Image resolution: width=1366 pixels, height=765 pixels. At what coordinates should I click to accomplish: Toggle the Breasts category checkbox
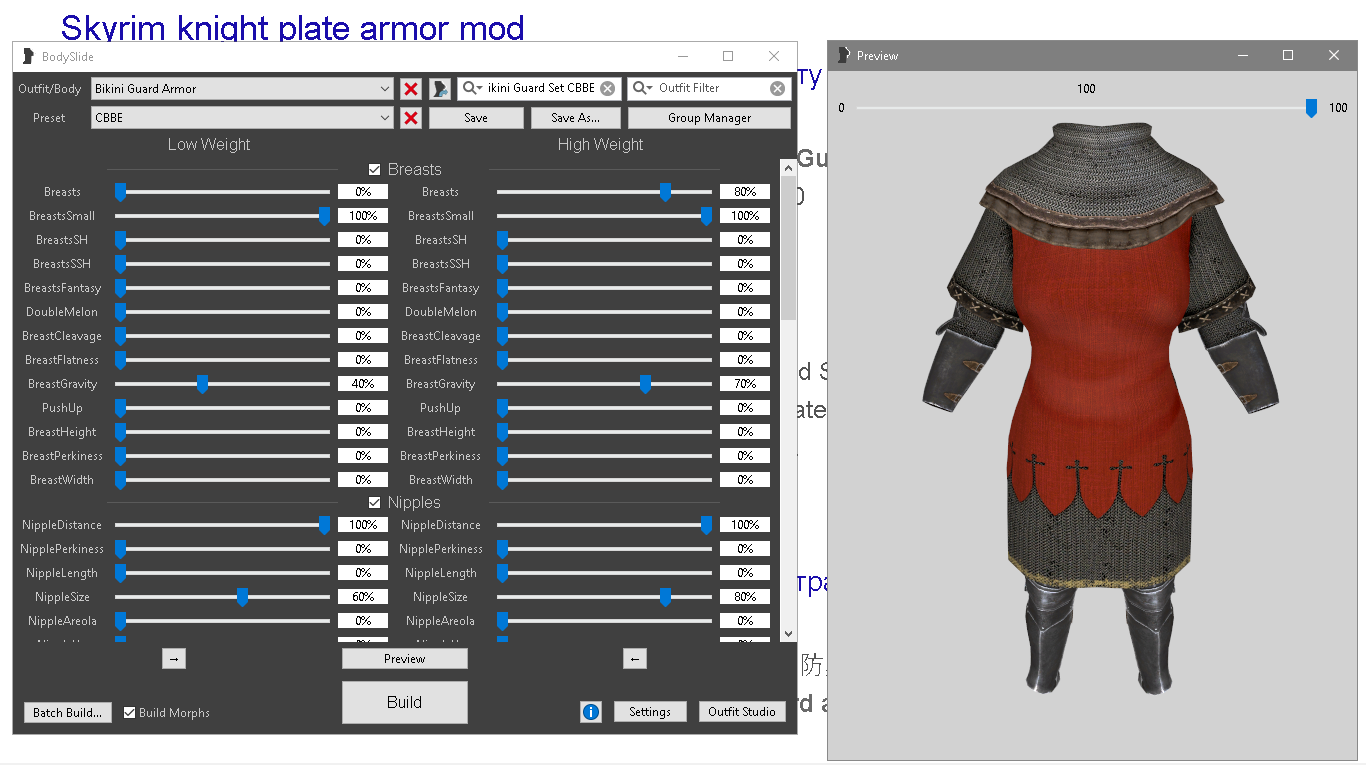point(375,170)
